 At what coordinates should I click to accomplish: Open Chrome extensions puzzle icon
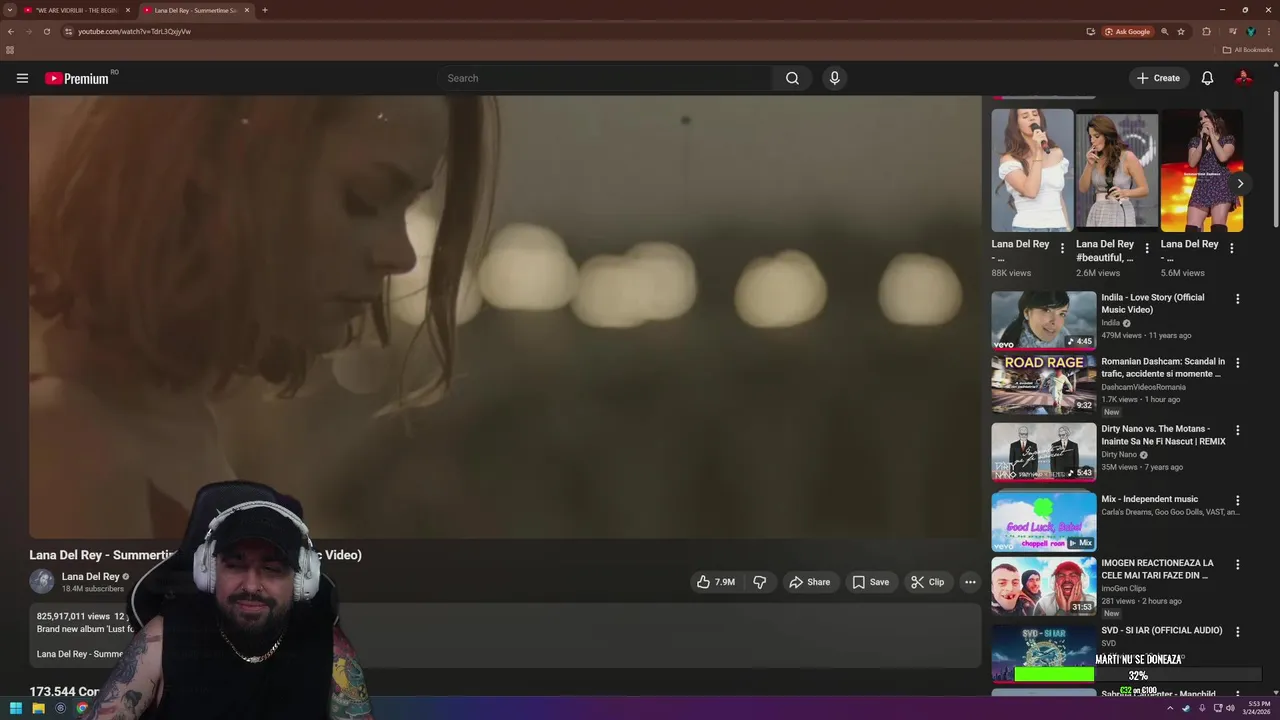tap(1206, 31)
